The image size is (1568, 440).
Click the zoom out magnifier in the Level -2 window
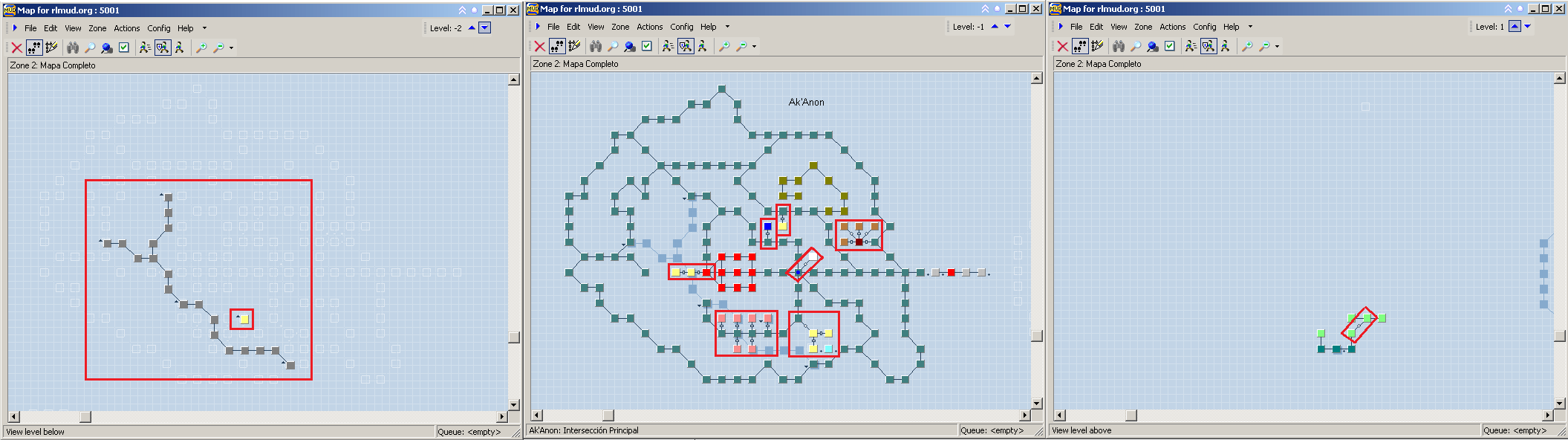pyautogui.click(x=218, y=48)
